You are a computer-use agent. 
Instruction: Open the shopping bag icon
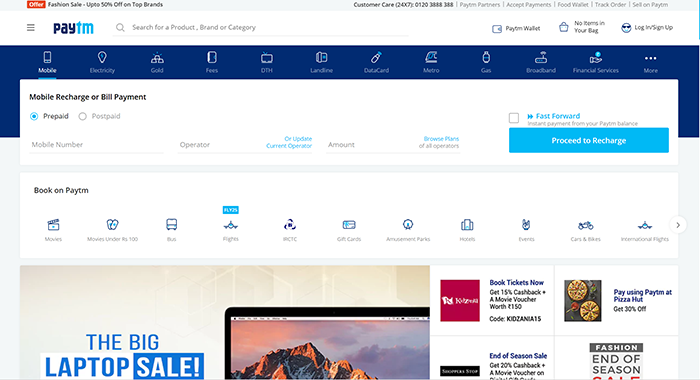click(564, 27)
